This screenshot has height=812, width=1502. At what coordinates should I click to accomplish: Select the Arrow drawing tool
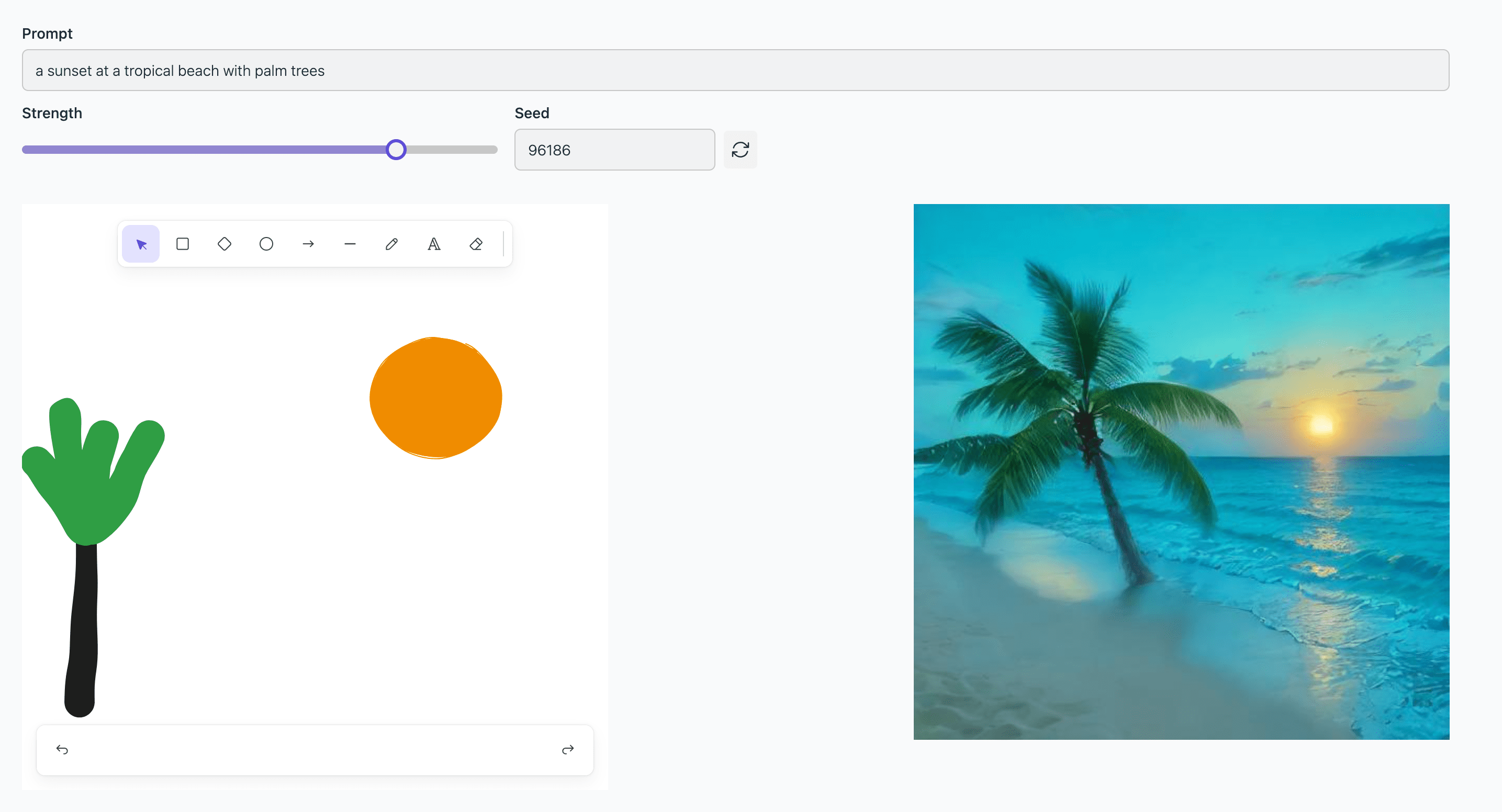[308, 244]
